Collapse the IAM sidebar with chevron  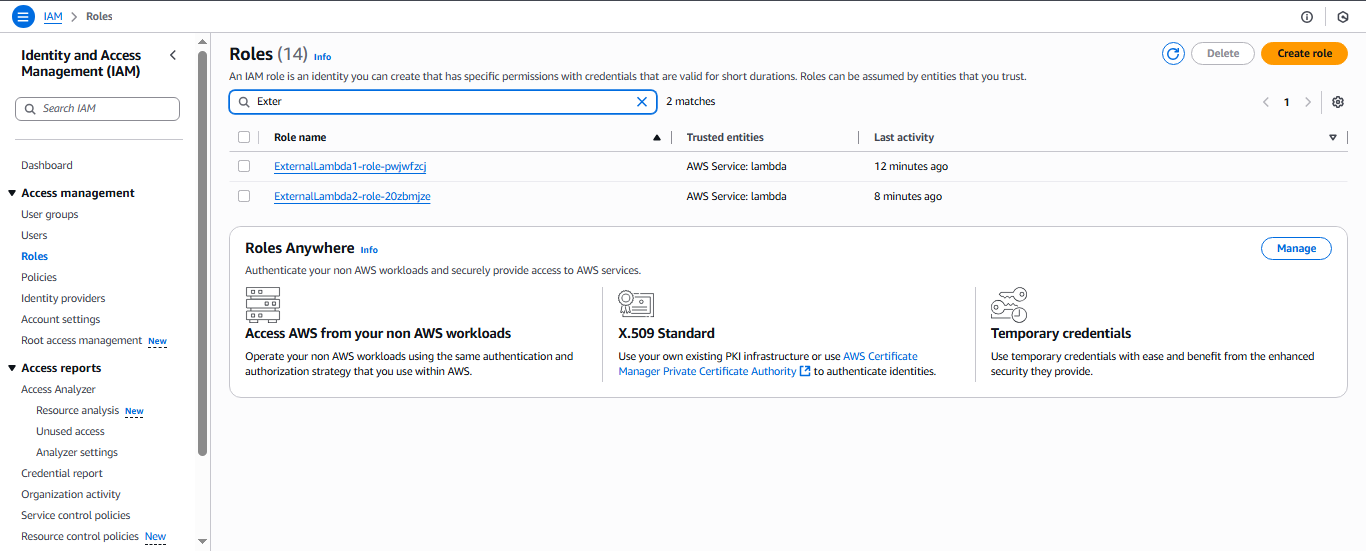173,56
